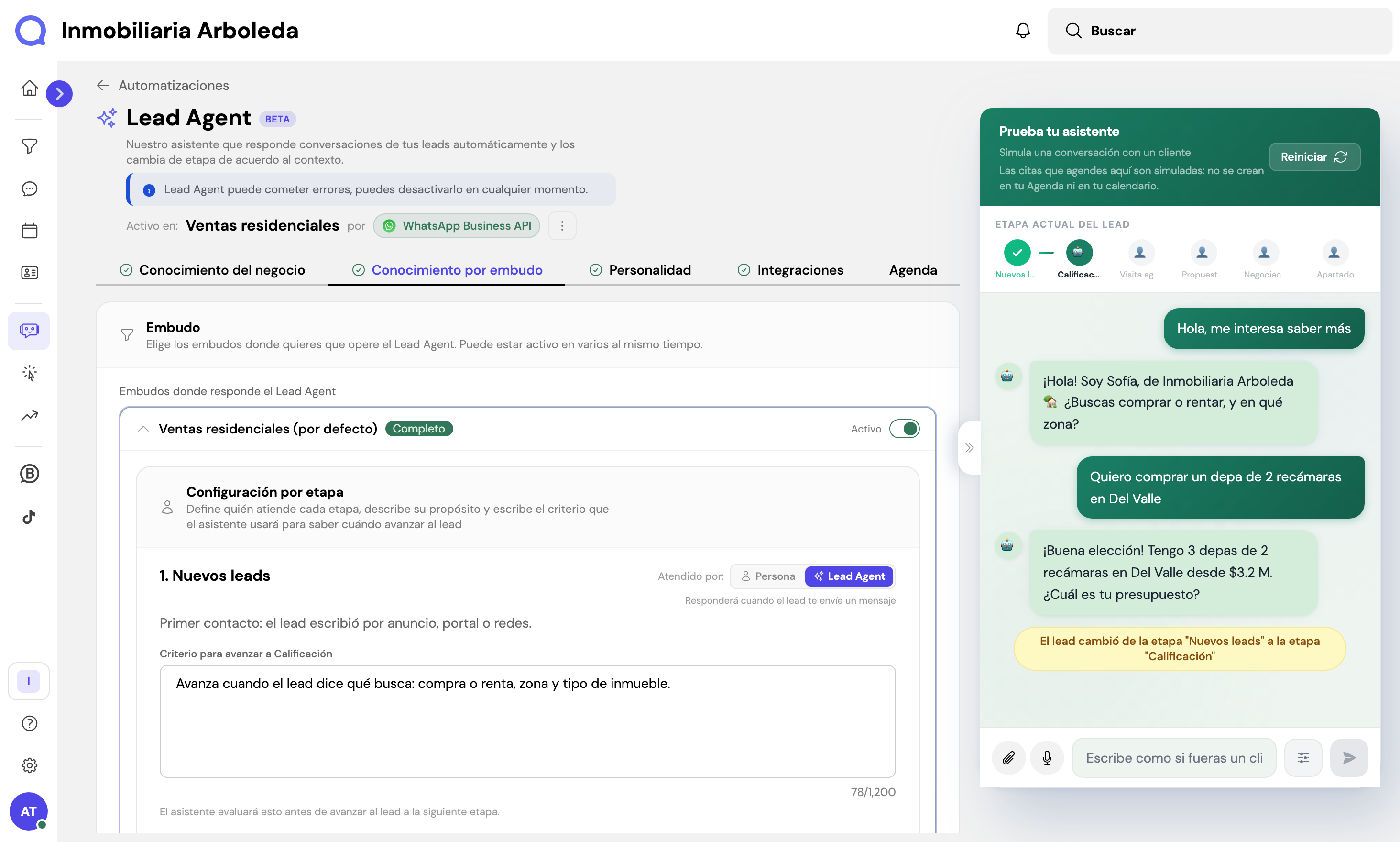Click the workspace 'I' badge in sidebar
This screenshot has width=1400, height=842.
point(29,681)
